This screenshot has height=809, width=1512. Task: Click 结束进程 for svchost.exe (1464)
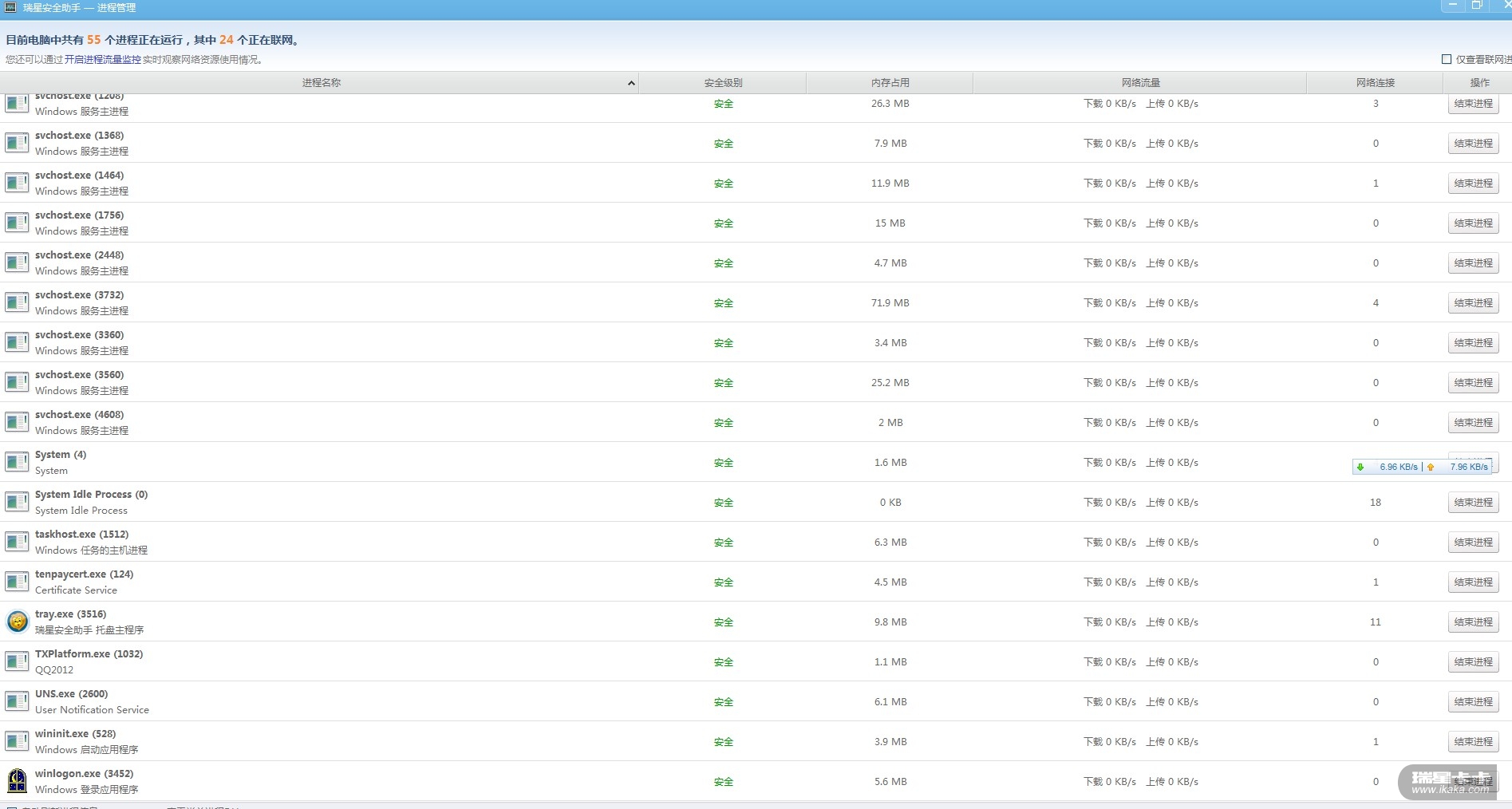[1473, 184]
